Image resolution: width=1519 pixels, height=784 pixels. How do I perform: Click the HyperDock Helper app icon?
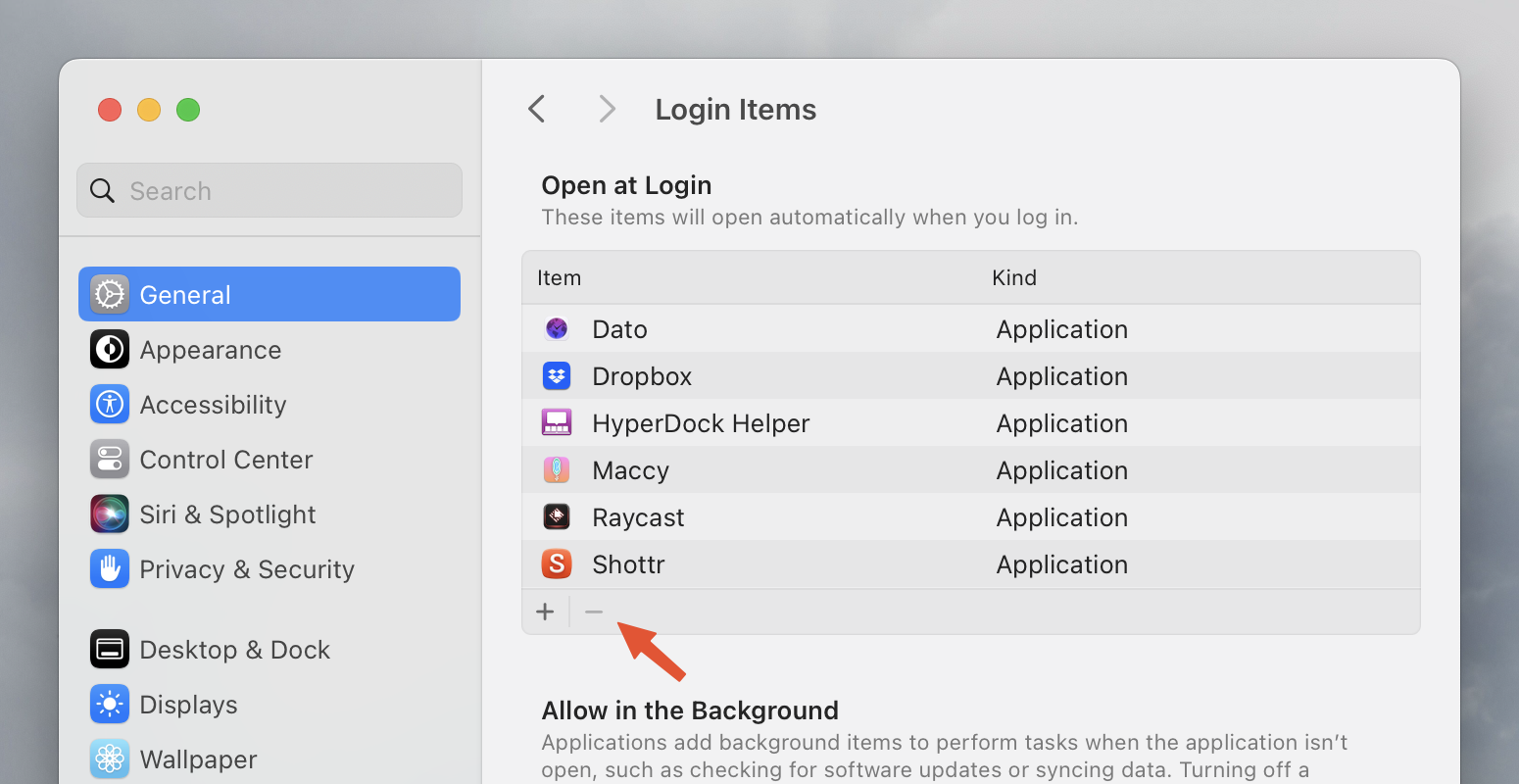557,423
